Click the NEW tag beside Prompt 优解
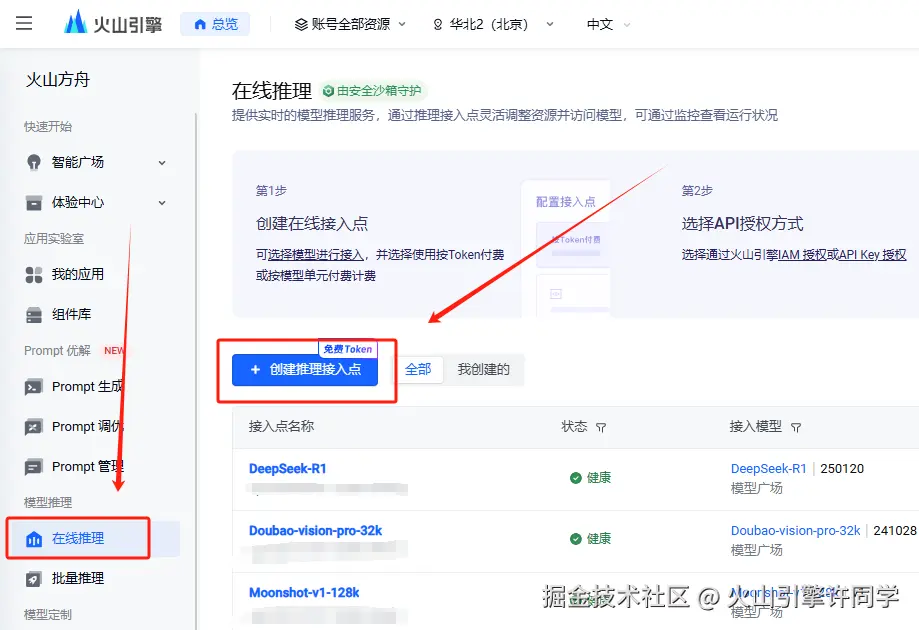The width and height of the screenshot is (919, 630). point(114,350)
